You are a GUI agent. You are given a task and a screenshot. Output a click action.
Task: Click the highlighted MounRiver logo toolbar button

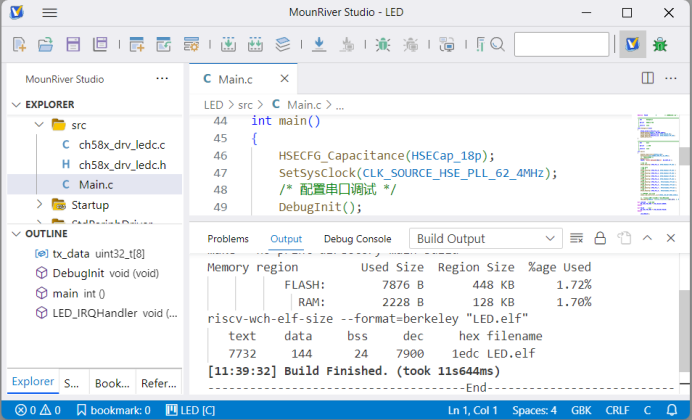click(x=632, y=44)
